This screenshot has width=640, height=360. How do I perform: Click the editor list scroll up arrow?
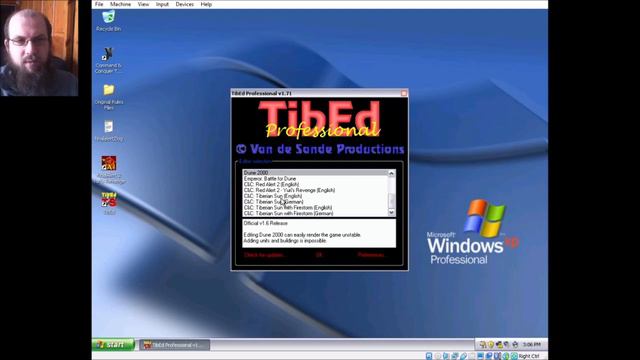(391, 173)
